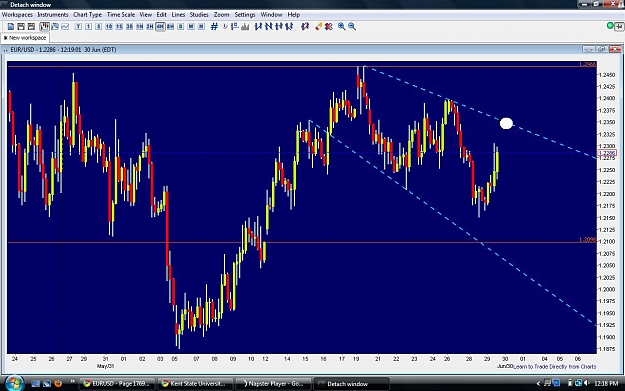This screenshot has width=625, height=391.
Task: Expand hidden system tray icons arrow
Action: tap(538, 383)
